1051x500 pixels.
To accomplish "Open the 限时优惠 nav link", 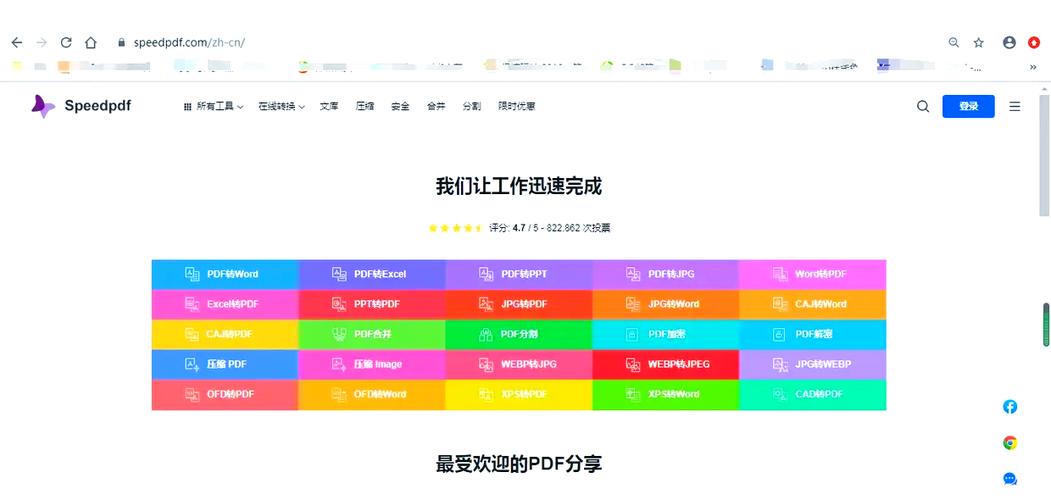I will (517, 107).
